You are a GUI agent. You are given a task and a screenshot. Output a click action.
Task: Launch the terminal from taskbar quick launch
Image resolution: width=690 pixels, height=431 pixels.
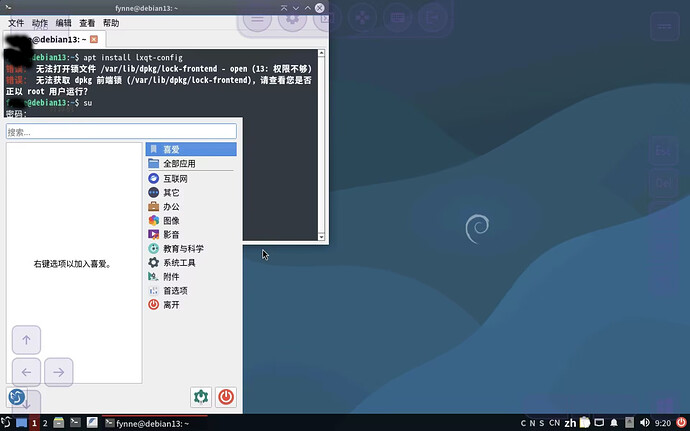[75, 423]
